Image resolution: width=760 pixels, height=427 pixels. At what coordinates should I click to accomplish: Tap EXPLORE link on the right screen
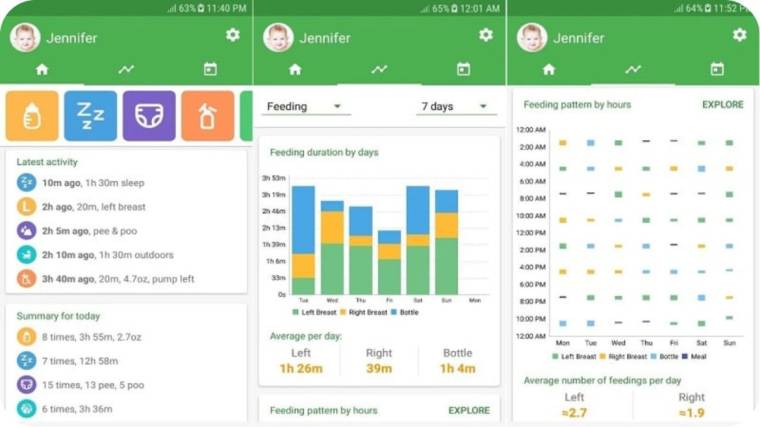pos(722,104)
